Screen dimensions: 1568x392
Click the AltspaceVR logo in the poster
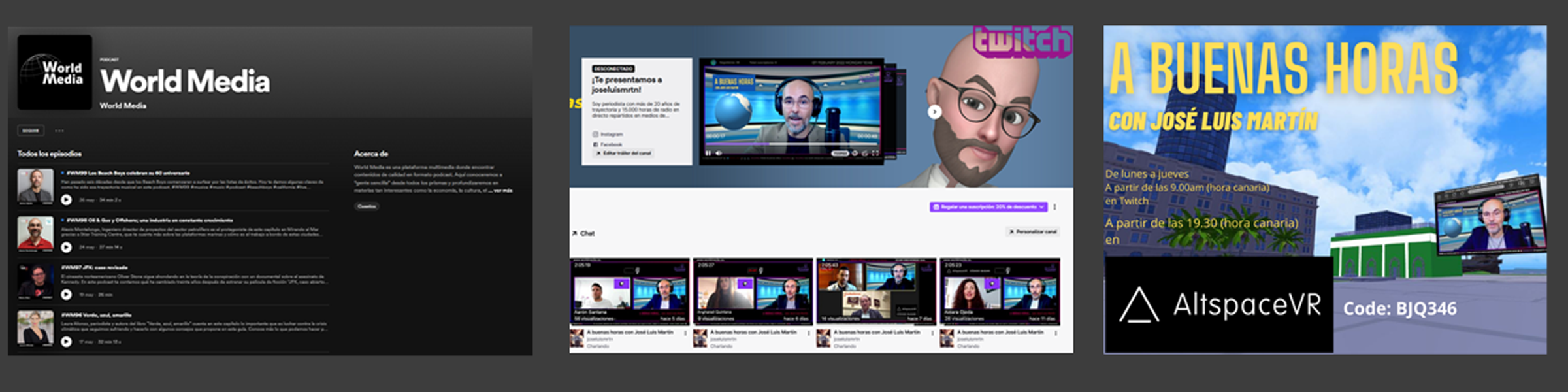click(x=1219, y=304)
